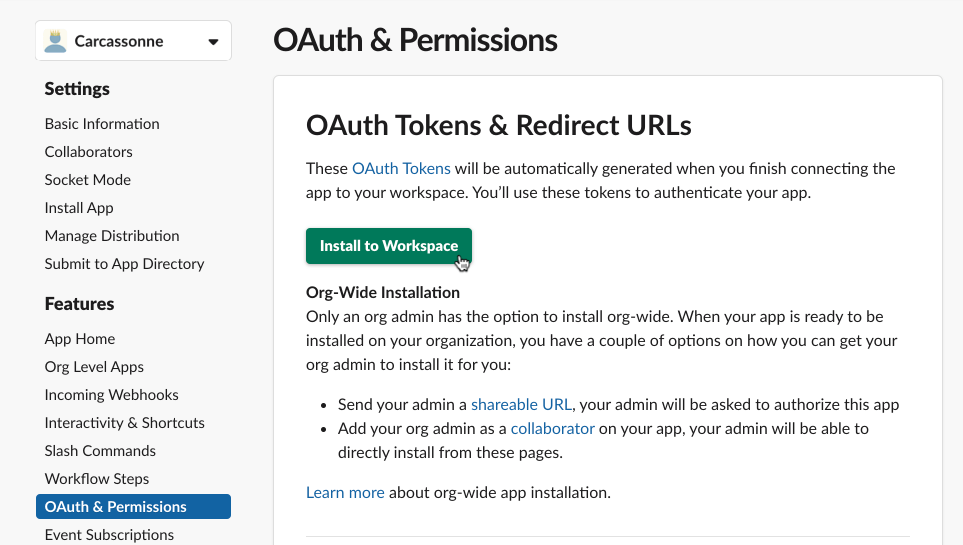The image size is (963, 545).
Task: Open Basic Information settings
Action: 102,124
